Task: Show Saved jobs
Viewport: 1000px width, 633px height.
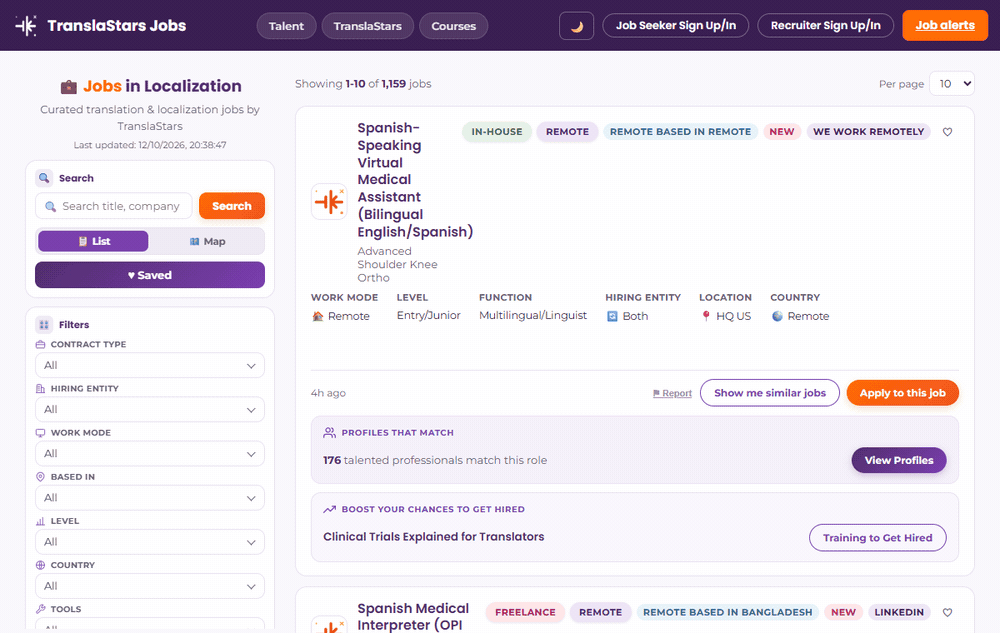Action: (x=150, y=275)
